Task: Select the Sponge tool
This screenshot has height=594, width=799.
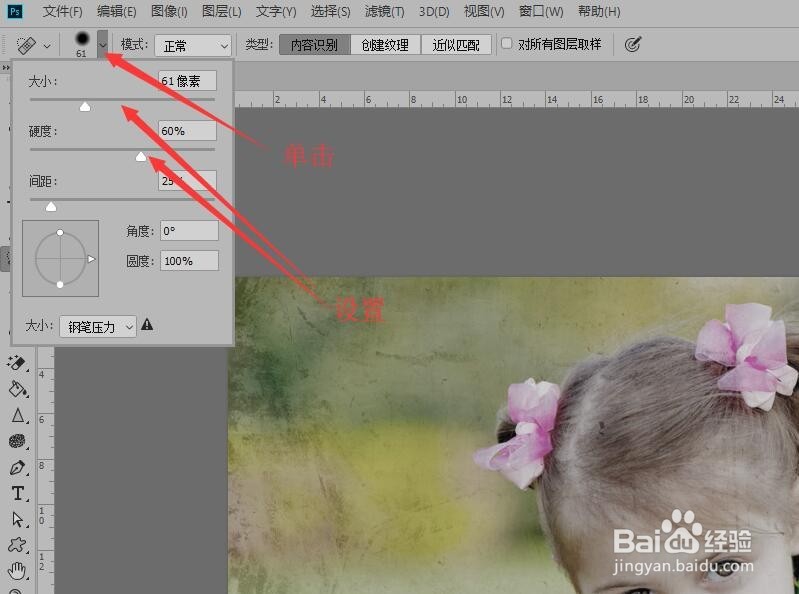Action: pos(17,441)
